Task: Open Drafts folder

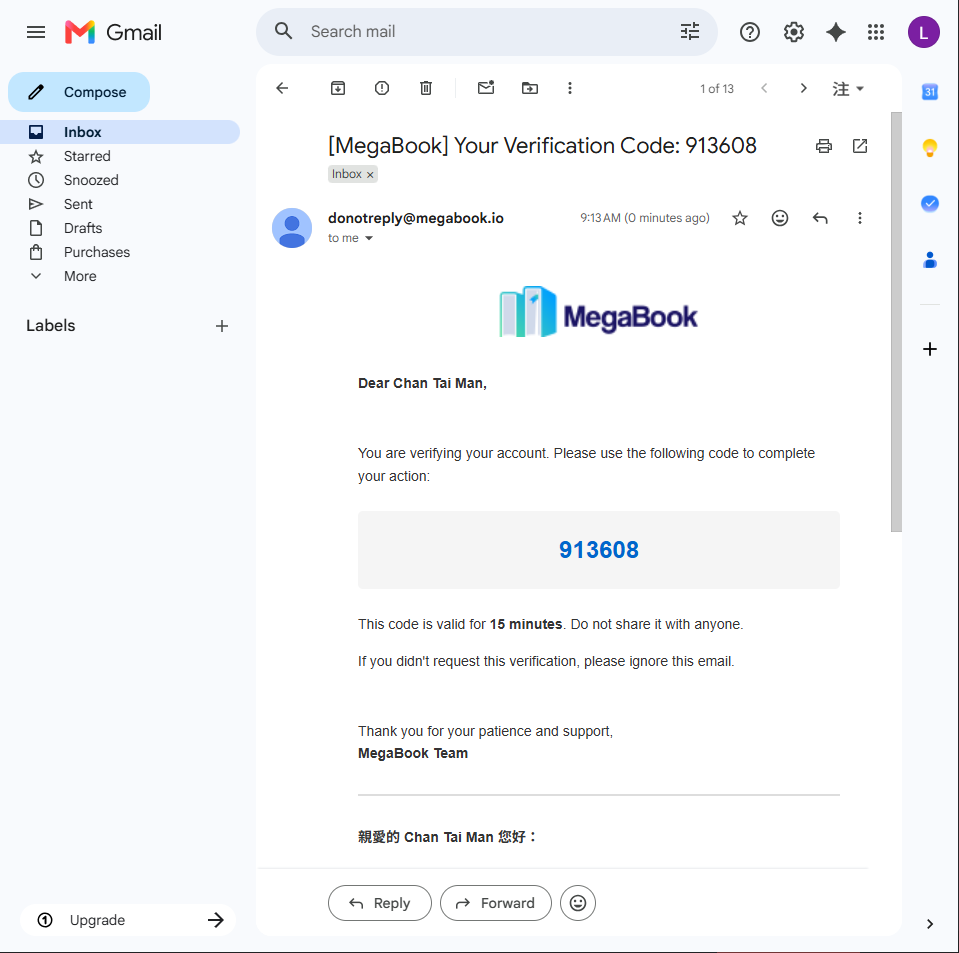Action: [x=120, y=228]
